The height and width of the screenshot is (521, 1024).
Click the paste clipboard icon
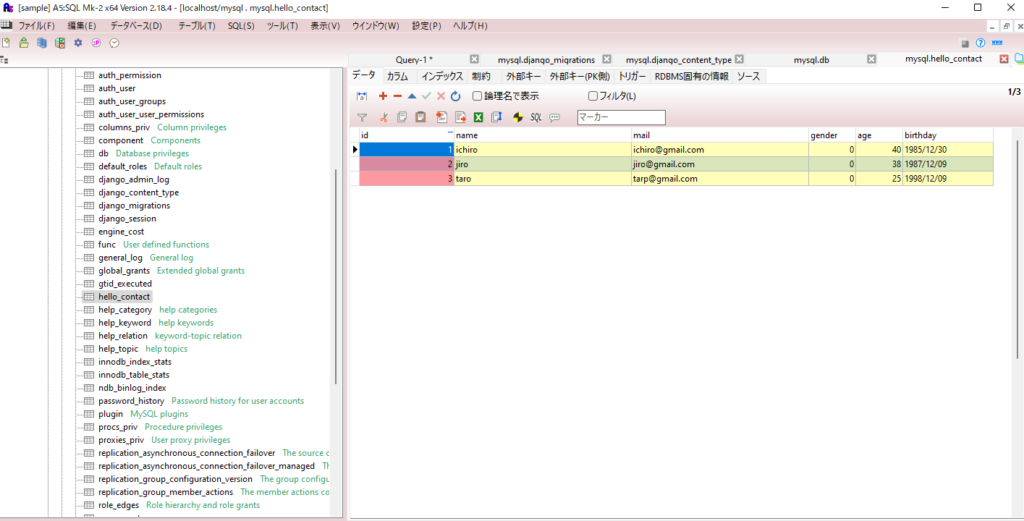[x=421, y=118]
